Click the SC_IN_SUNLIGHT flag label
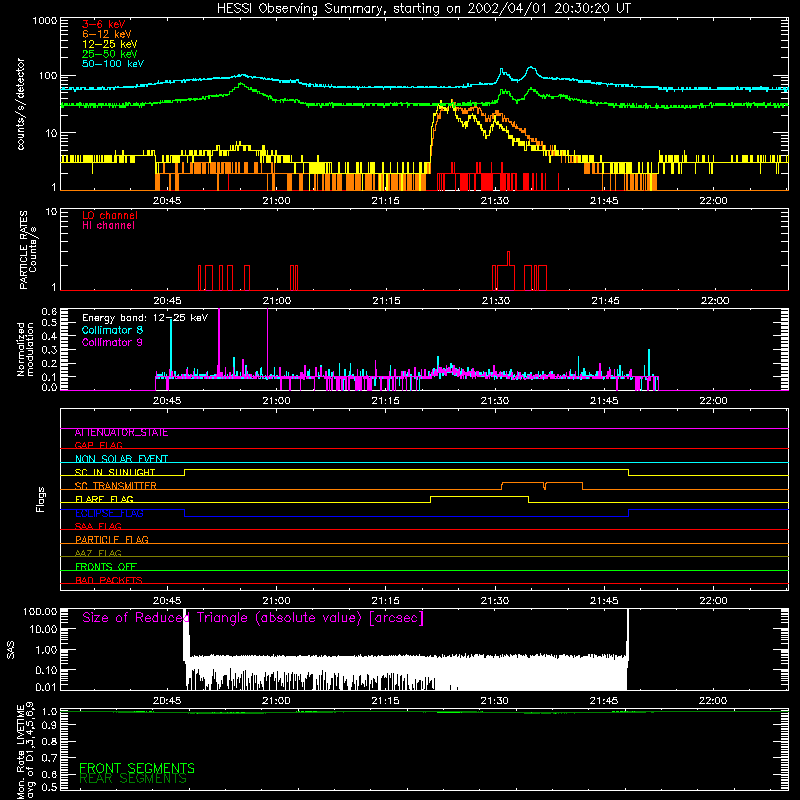Viewport: 800px width, 800px height. [x=115, y=472]
